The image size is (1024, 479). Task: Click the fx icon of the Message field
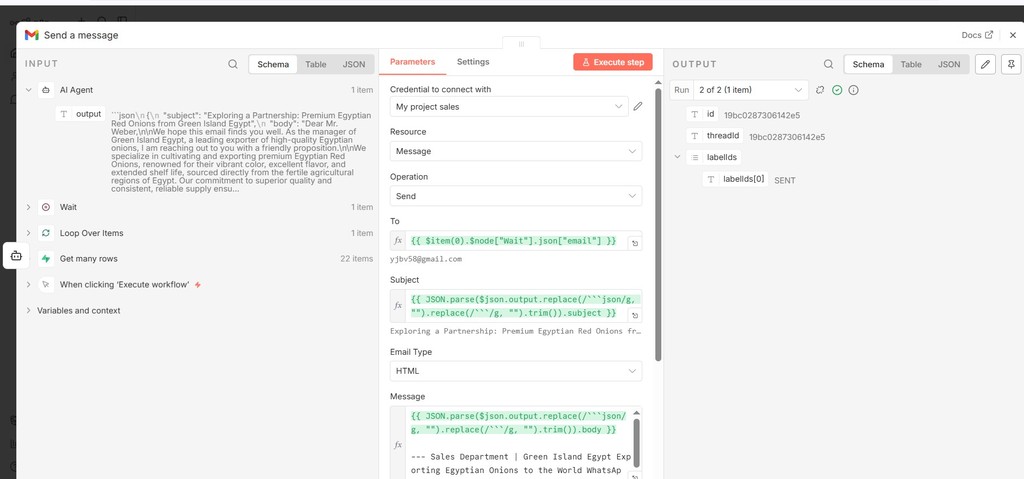(x=398, y=444)
